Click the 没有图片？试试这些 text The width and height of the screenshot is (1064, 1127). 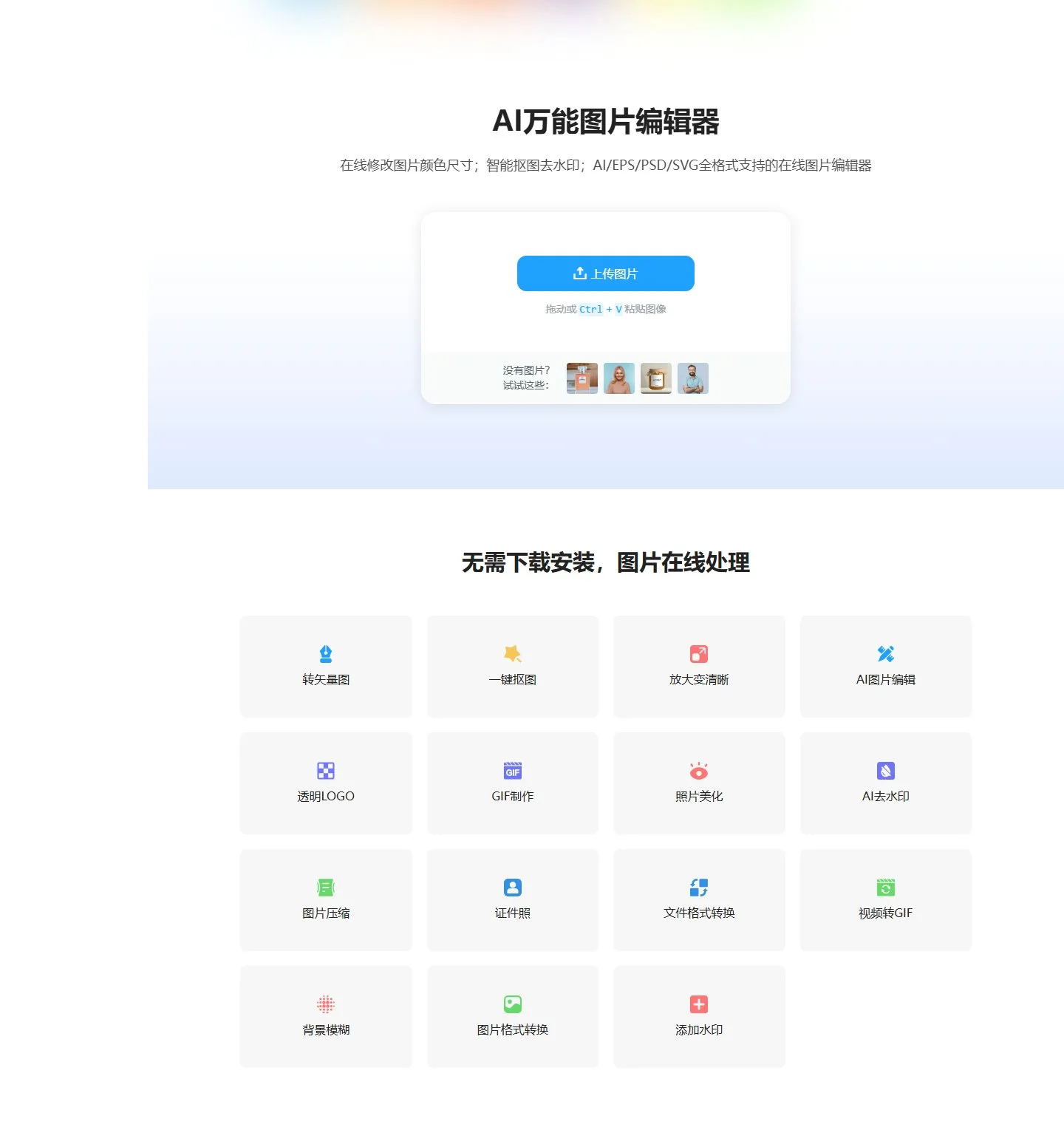527,378
